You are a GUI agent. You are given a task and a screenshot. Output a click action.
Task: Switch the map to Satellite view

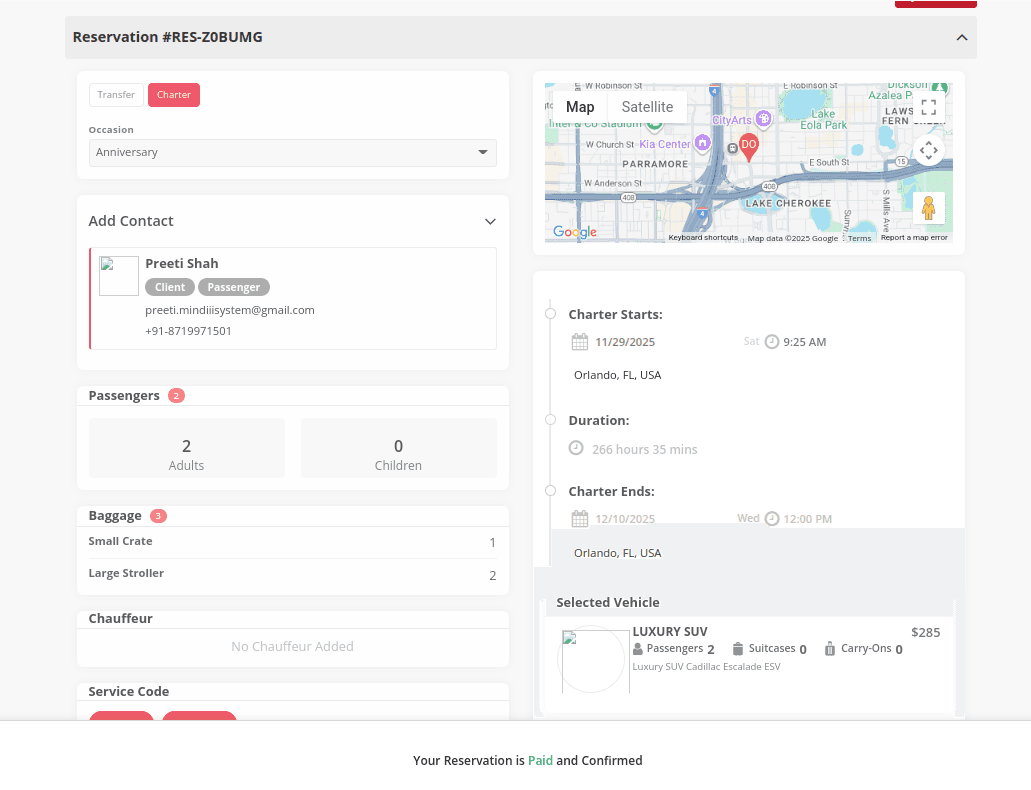click(x=647, y=107)
